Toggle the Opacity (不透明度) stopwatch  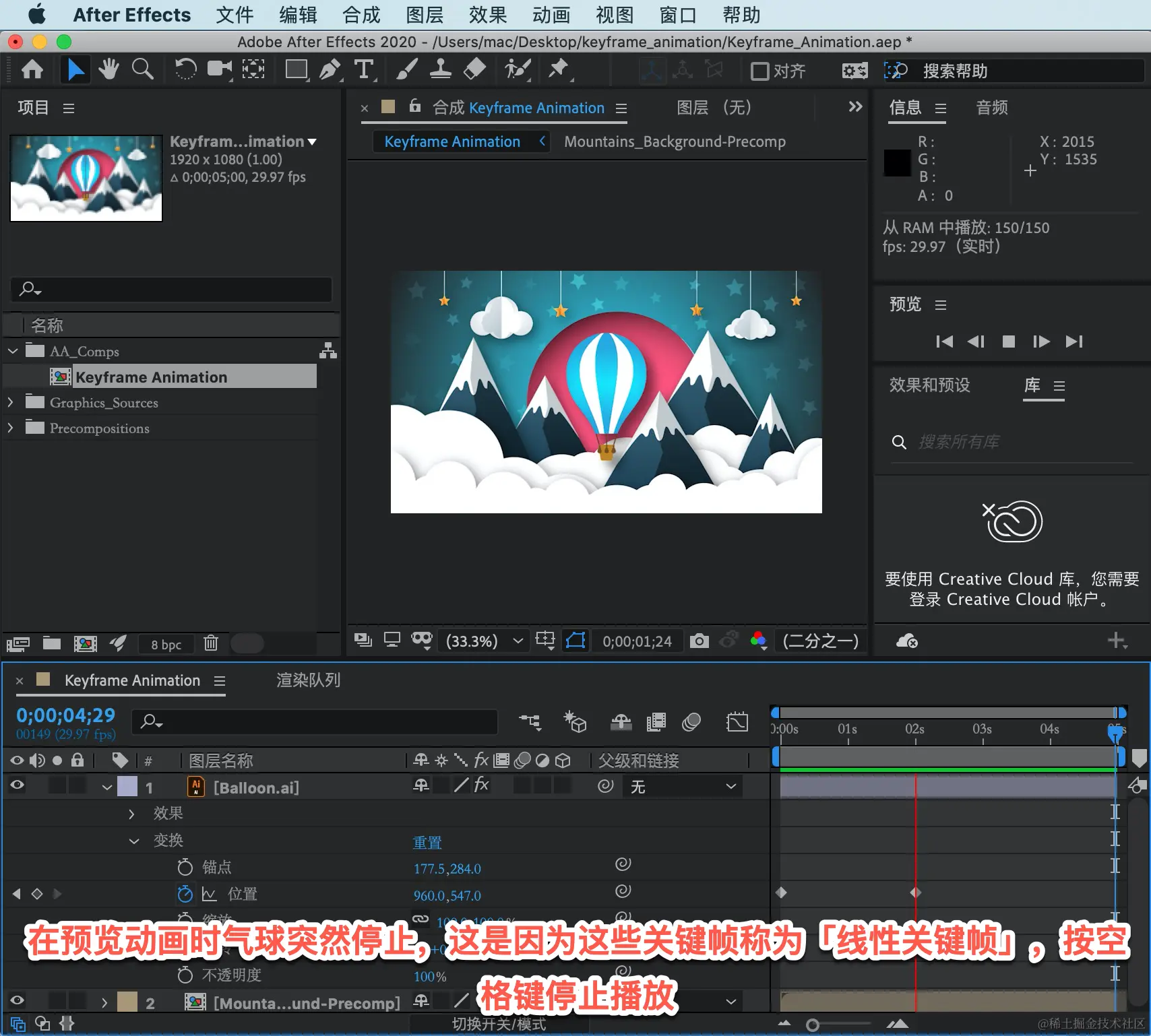pos(185,975)
